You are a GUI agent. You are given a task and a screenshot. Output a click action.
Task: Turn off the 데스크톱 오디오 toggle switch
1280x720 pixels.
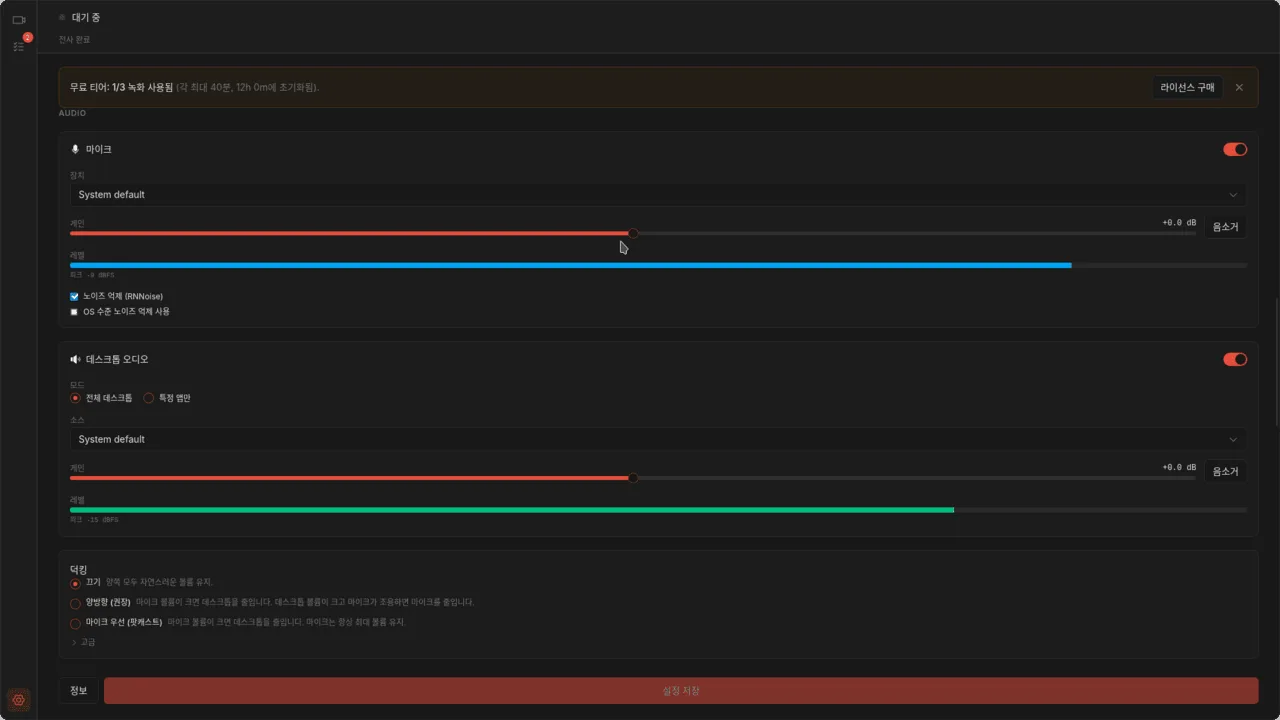click(1235, 359)
